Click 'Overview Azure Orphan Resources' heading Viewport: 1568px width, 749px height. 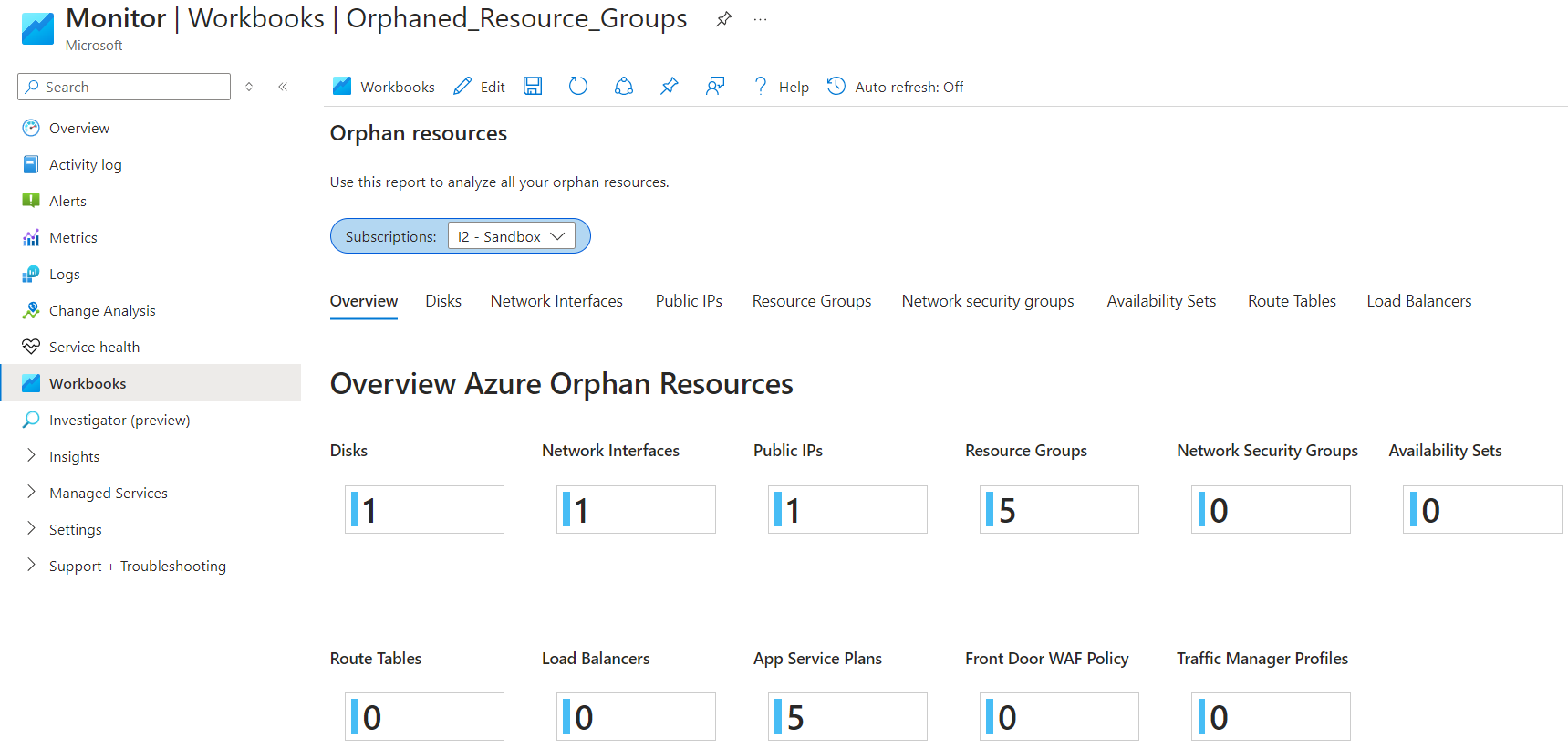(562, 384)
